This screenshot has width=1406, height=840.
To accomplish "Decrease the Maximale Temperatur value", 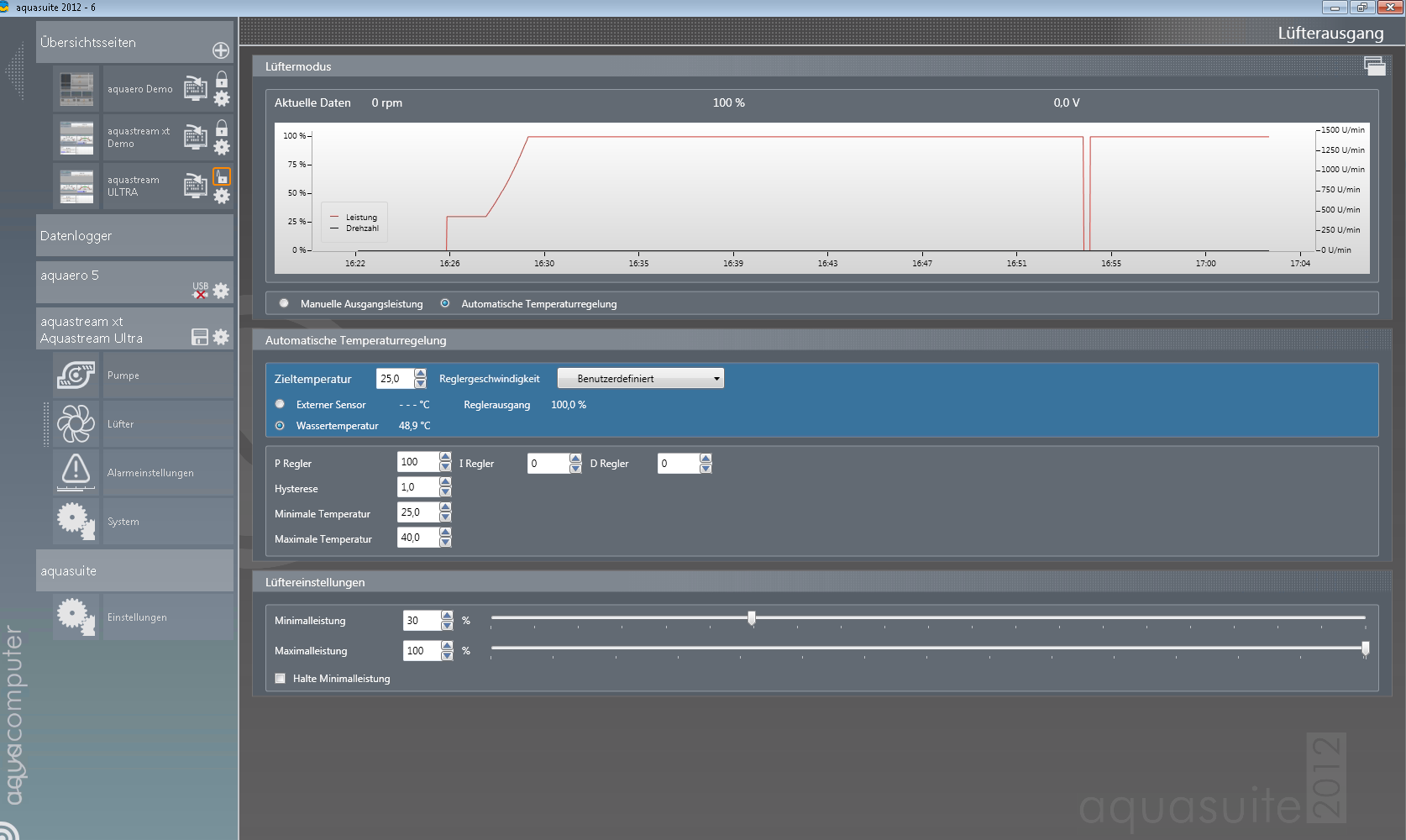I will click(446, 543).
